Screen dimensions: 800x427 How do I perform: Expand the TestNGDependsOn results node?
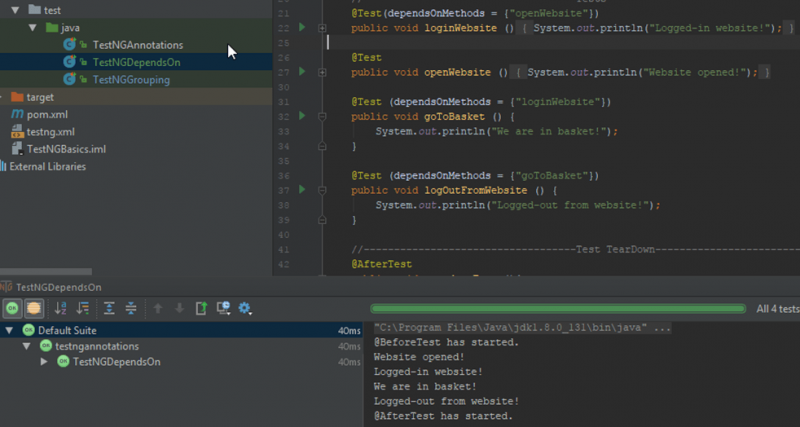click(x=44, y=361)
